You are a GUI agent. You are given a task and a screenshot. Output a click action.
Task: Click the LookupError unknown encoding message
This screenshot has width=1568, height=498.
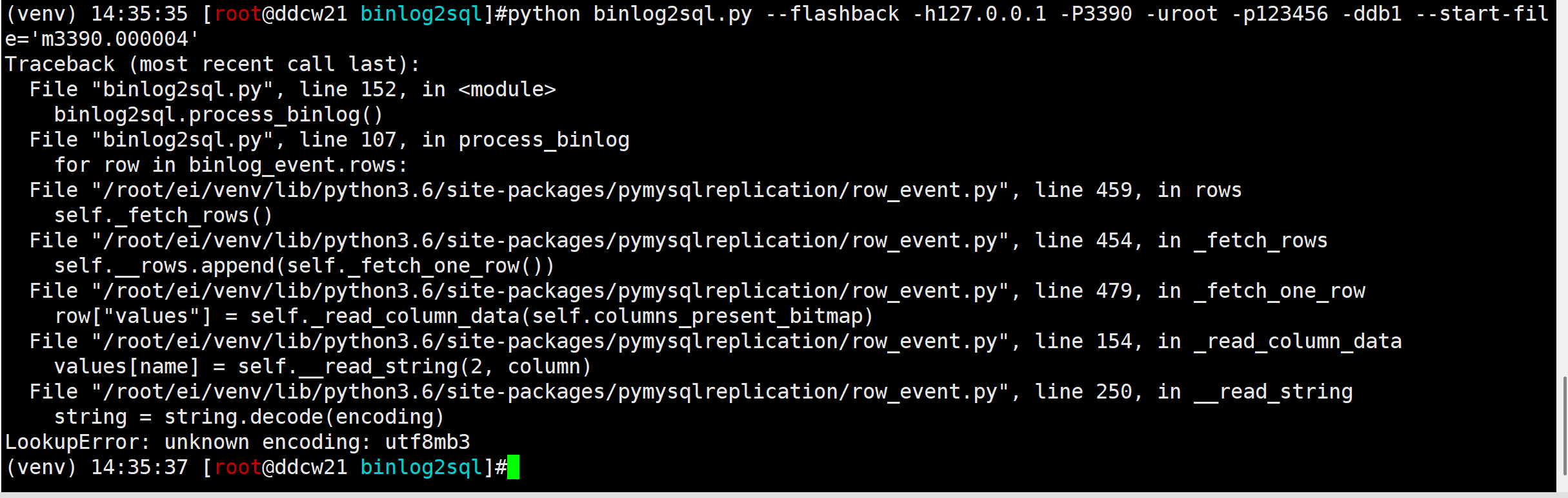pyautogui.click(x=237, y=442)
